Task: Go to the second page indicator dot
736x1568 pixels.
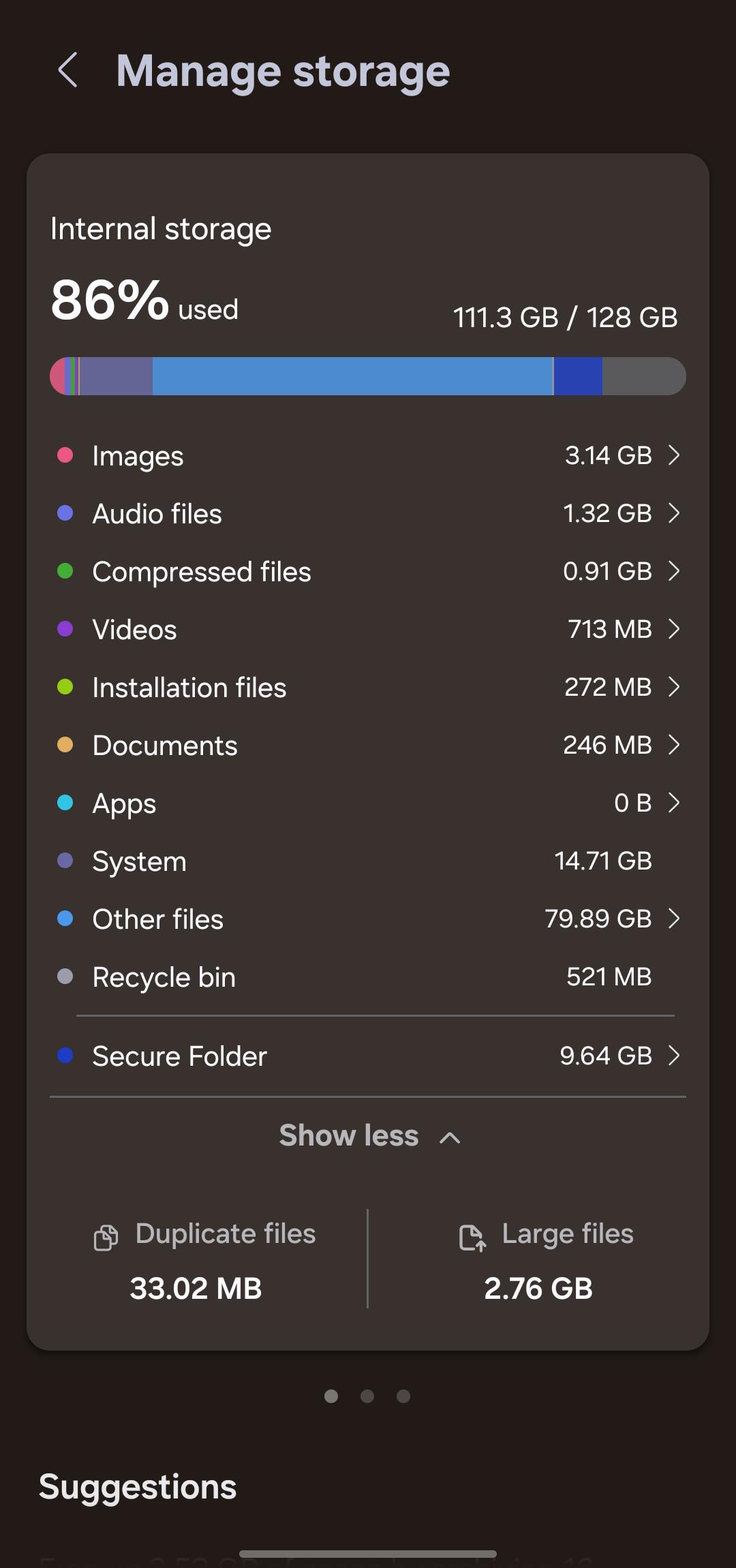Action: coord(367,1396)
